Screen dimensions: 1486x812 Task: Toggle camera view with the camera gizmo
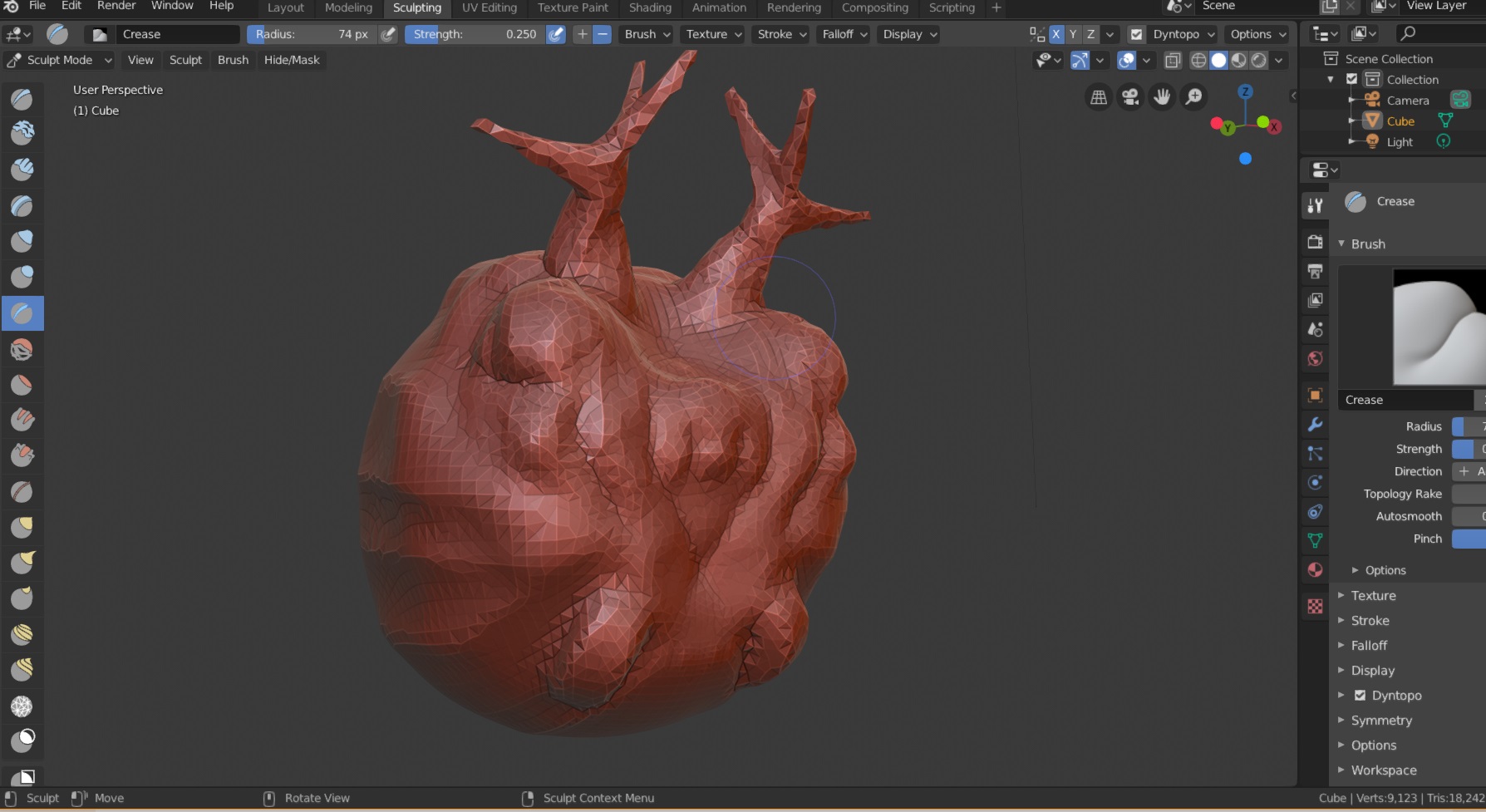click(x=1130, y=97)
